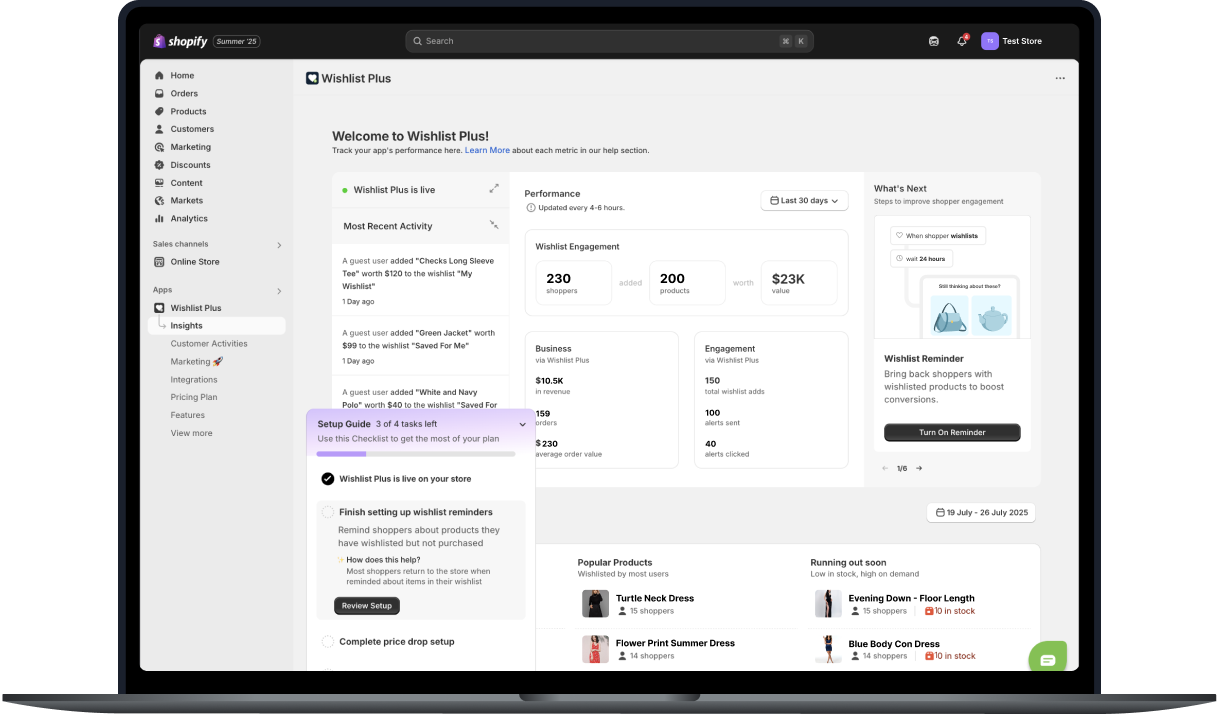Click View more in the sidebar
1218x714 pixels.
[x=191, y=433]
